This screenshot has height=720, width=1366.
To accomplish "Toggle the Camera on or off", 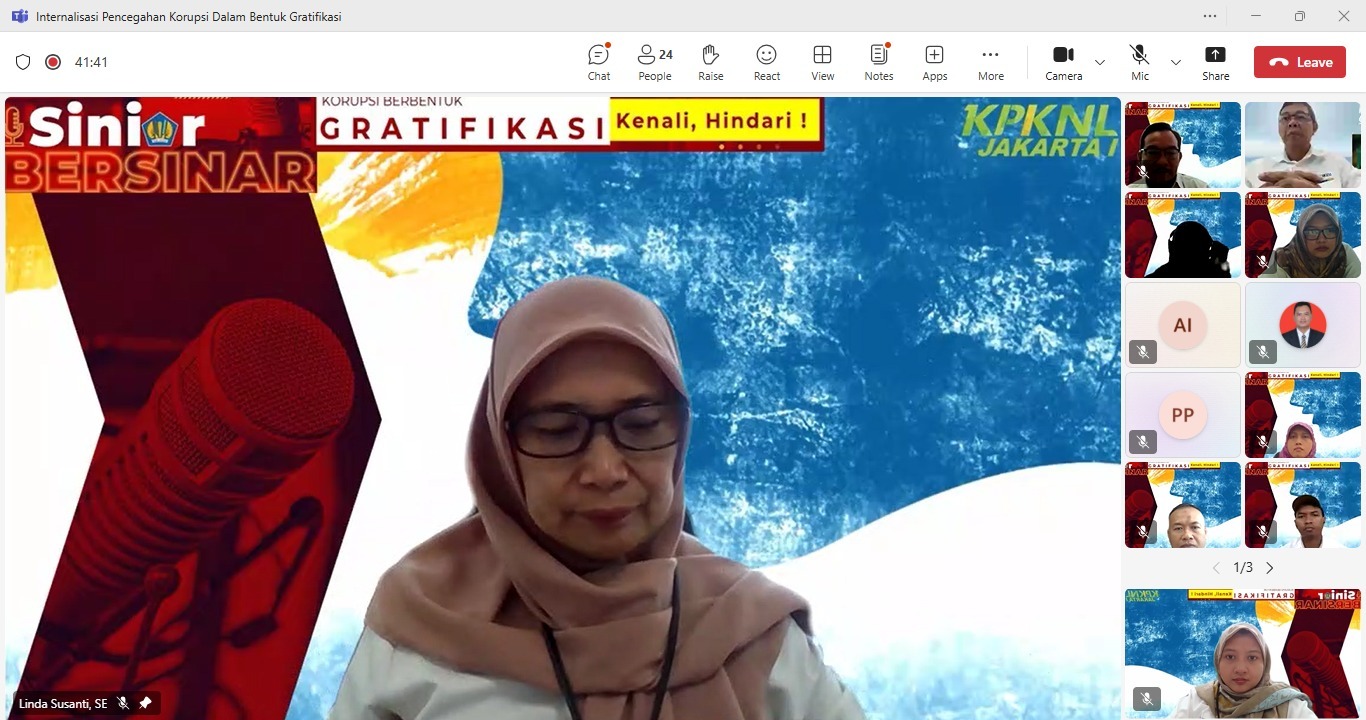I will click(x=1063, y=62).
